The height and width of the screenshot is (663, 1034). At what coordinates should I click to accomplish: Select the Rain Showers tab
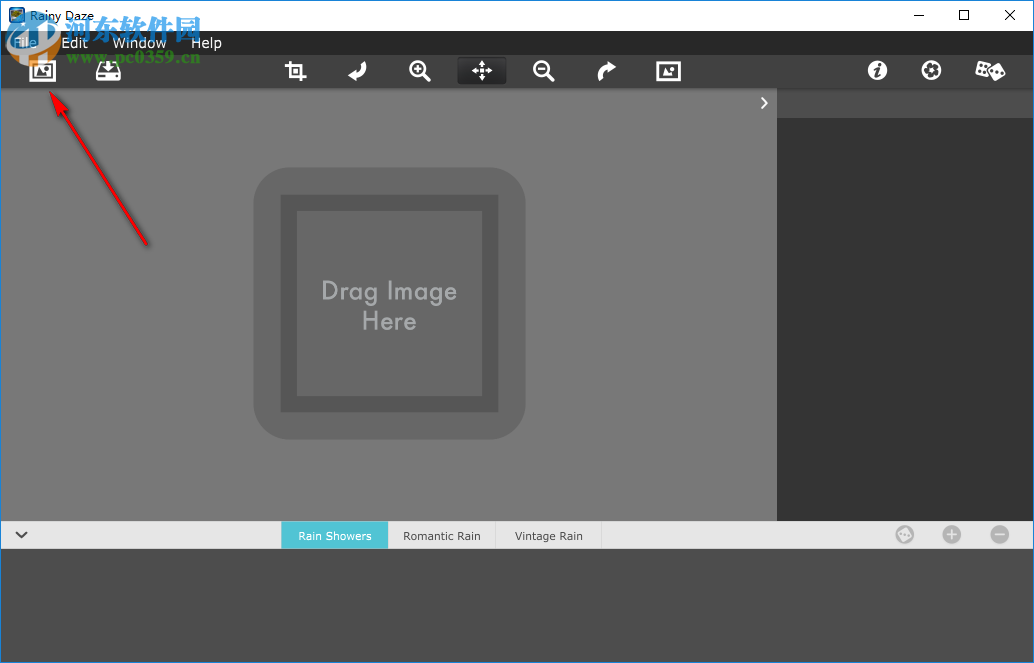click(334, 536)
